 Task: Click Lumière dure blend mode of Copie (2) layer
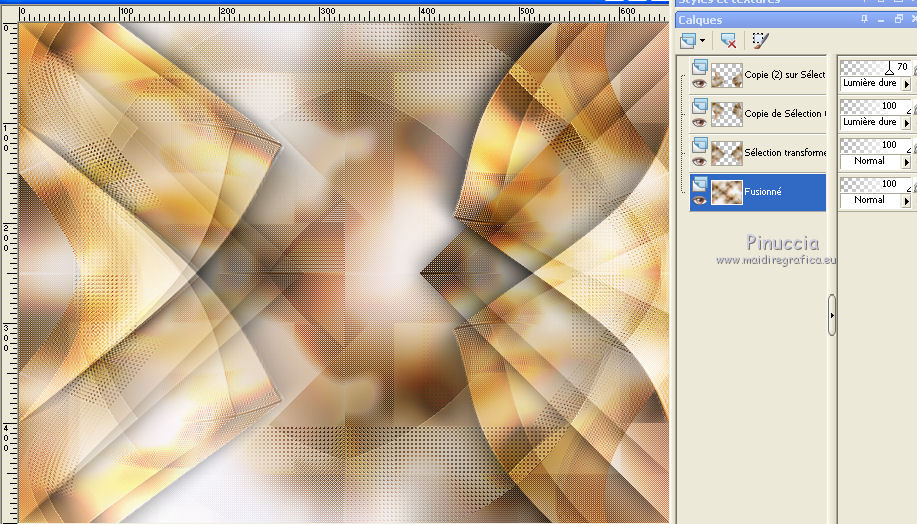coord(870,84)
